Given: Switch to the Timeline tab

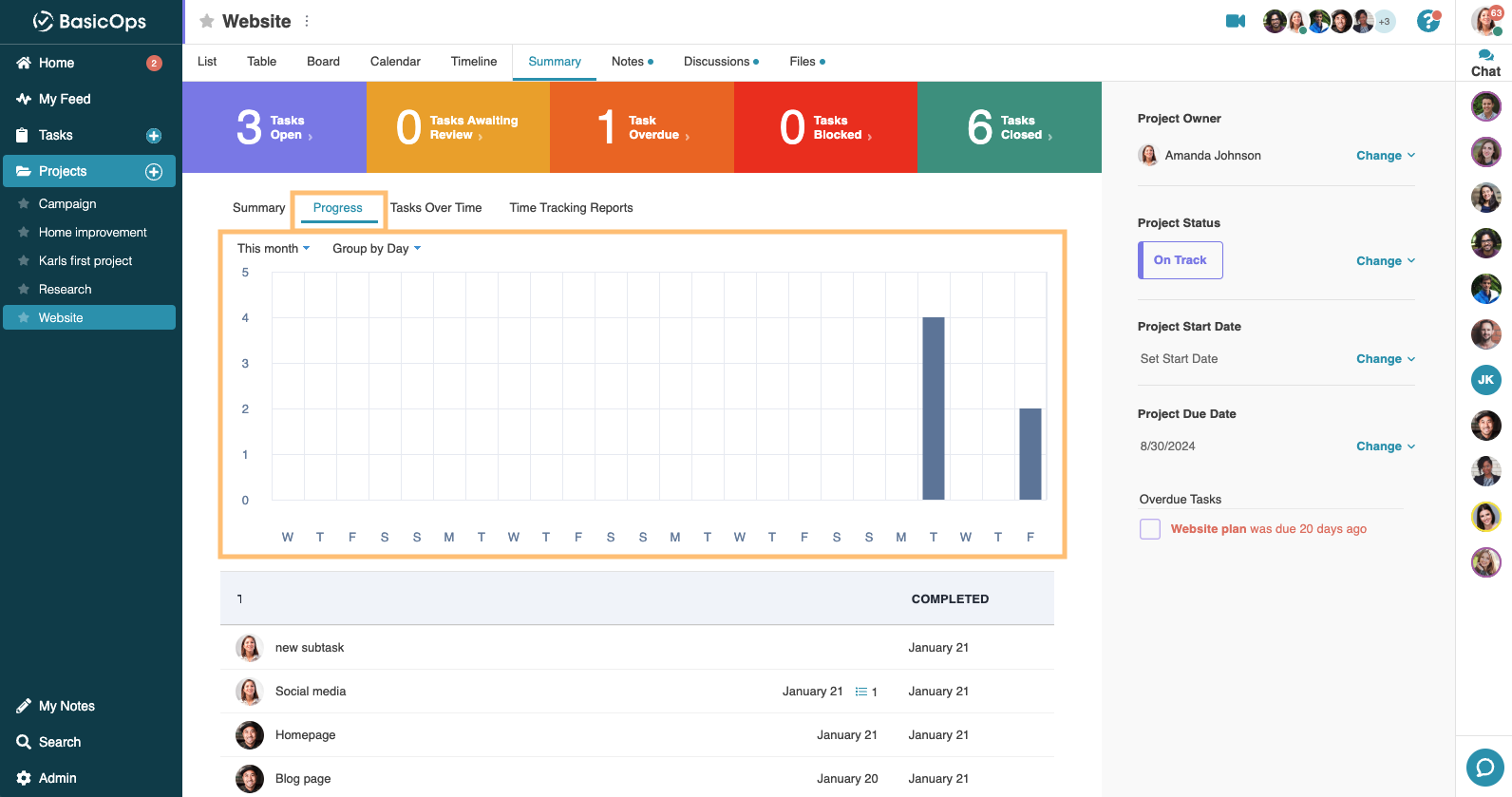Looking at the screenshot, I should (x=473, y=62).
